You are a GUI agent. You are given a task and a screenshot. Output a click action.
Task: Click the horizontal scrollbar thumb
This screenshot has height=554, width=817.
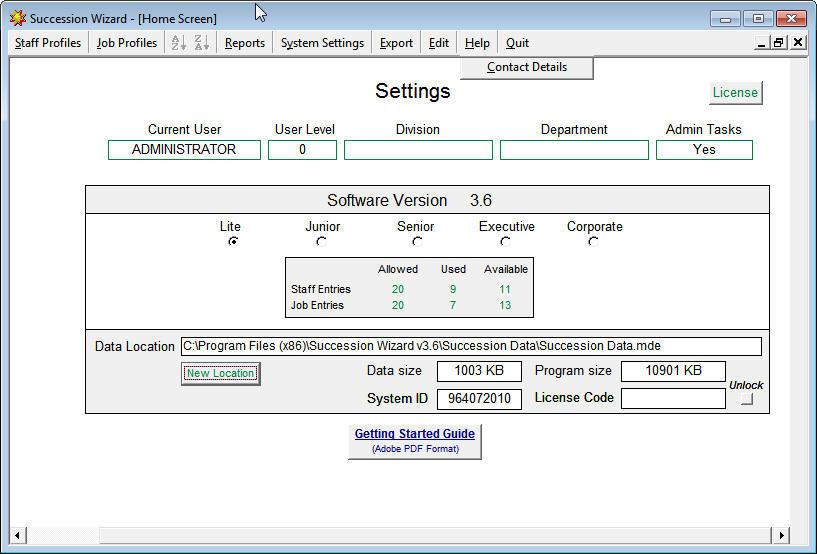(x=435, y=535)
